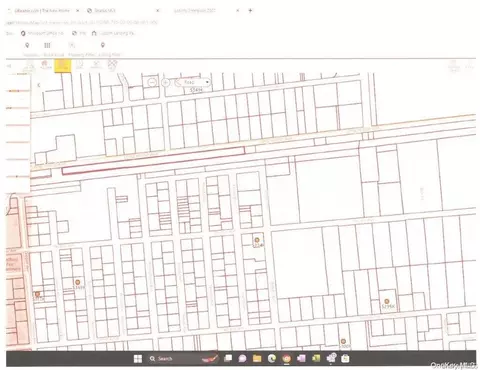Viewport: 480px width, 370px height.
Task: Open Excel from the taskbar
Action: pyautogui.click(x=316, y=359)
